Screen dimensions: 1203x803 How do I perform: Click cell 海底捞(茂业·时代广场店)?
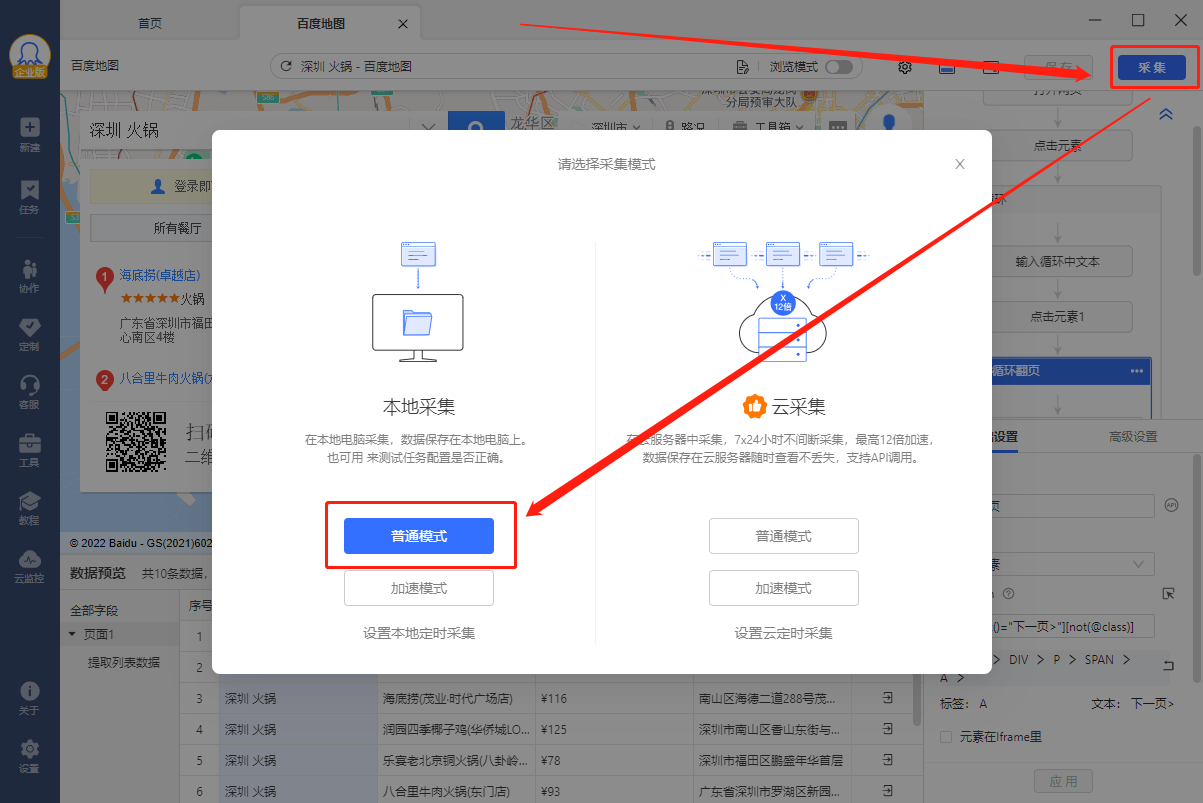coord(456,698)
